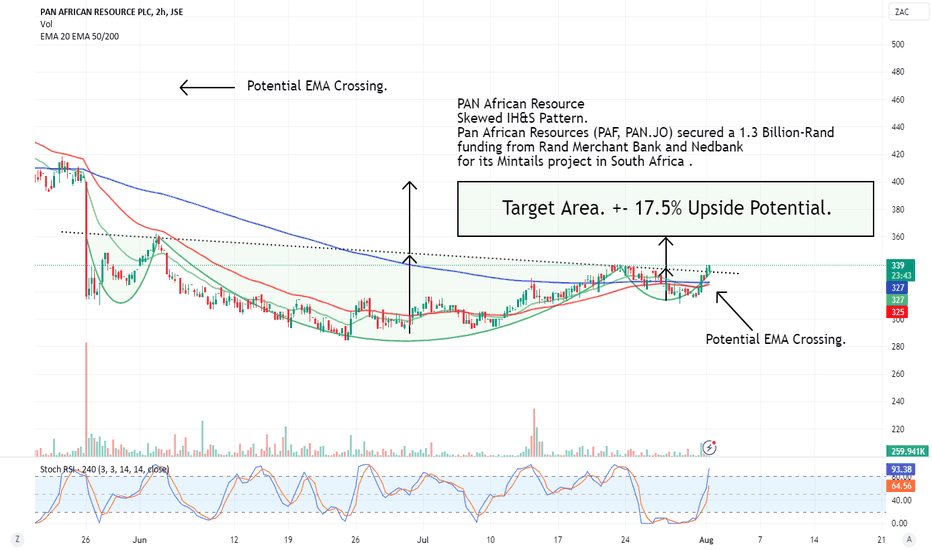Click the 0.00 level on the Stoch RSI axis
Viewport: 932px width, 550px height.
[x=899, y=523]
